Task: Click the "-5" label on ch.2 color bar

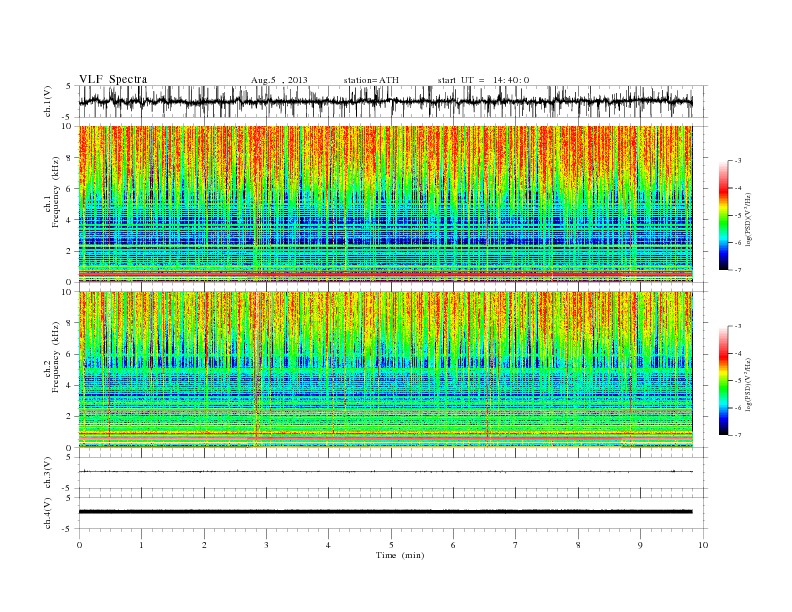Action: click(738, 381)
